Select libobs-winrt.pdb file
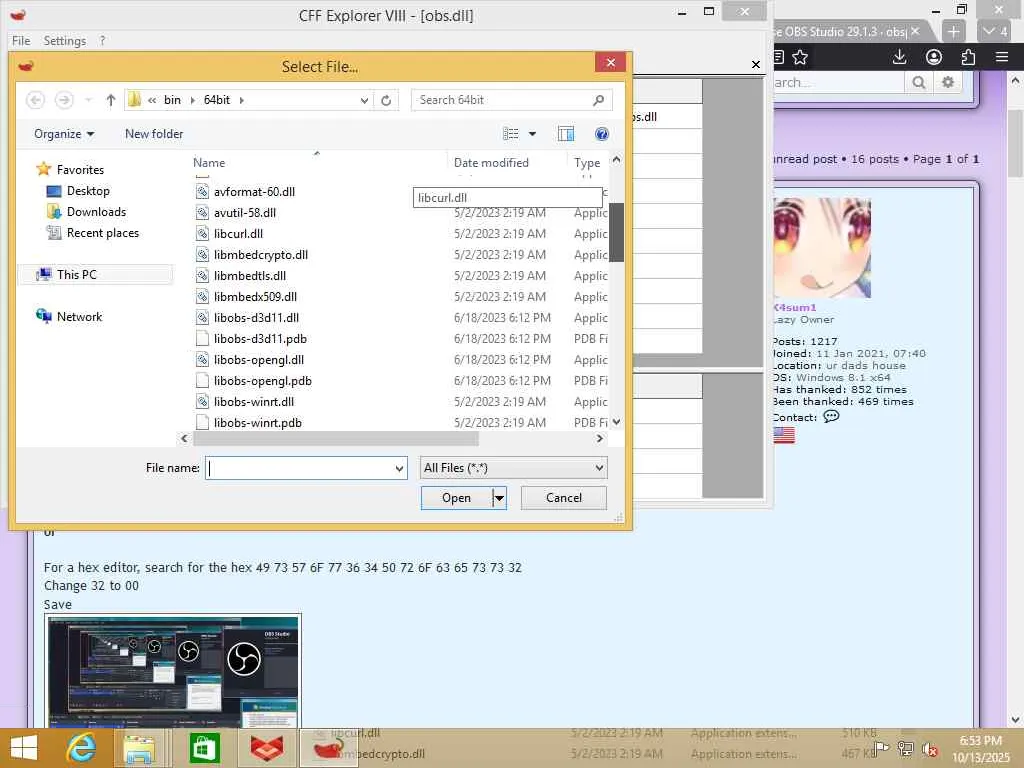The width and height of the screenshot is (1024, 768). pyautogui.click(x=257, y=423)
